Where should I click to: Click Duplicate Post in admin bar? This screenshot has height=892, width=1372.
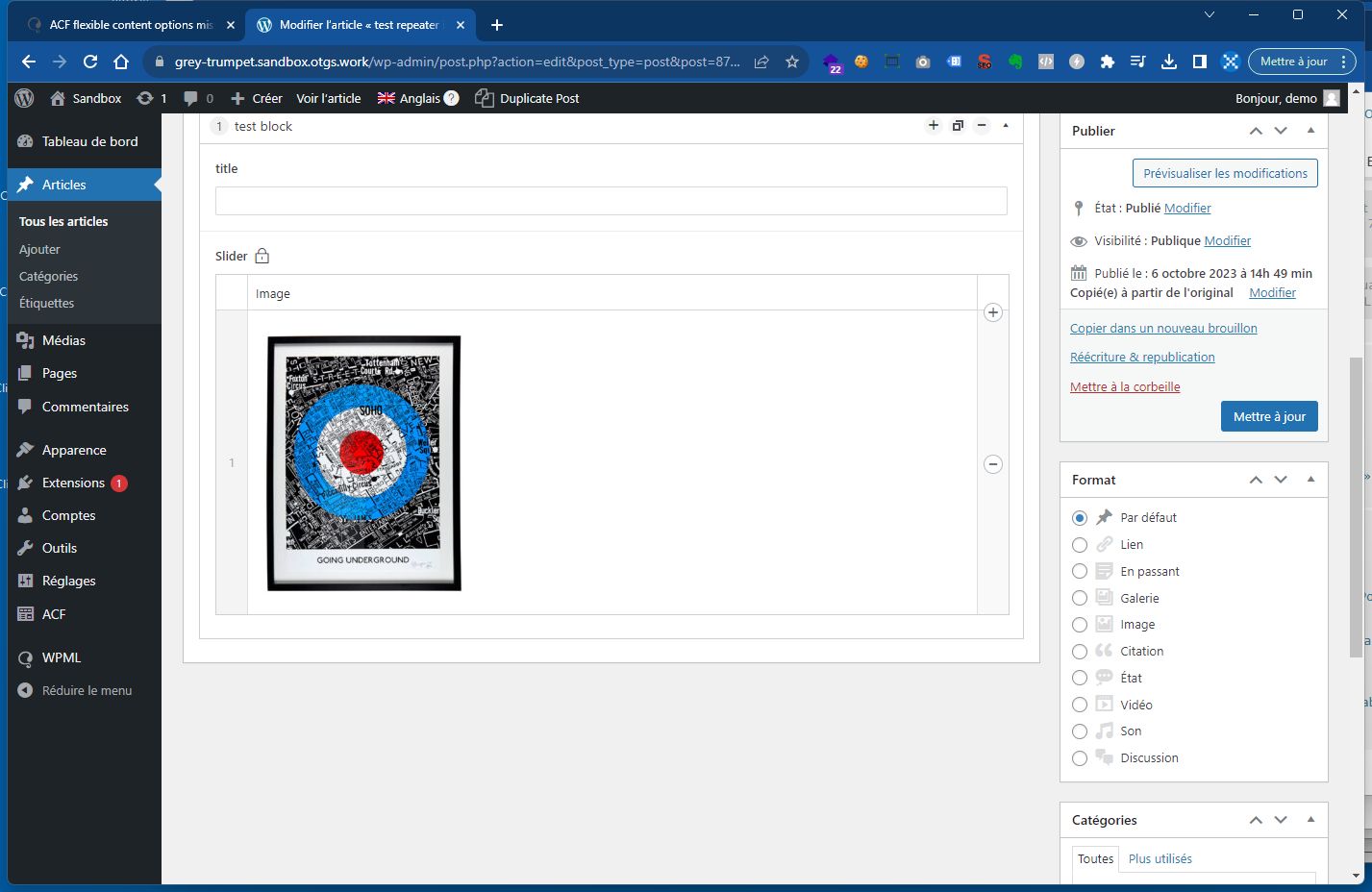527,98
